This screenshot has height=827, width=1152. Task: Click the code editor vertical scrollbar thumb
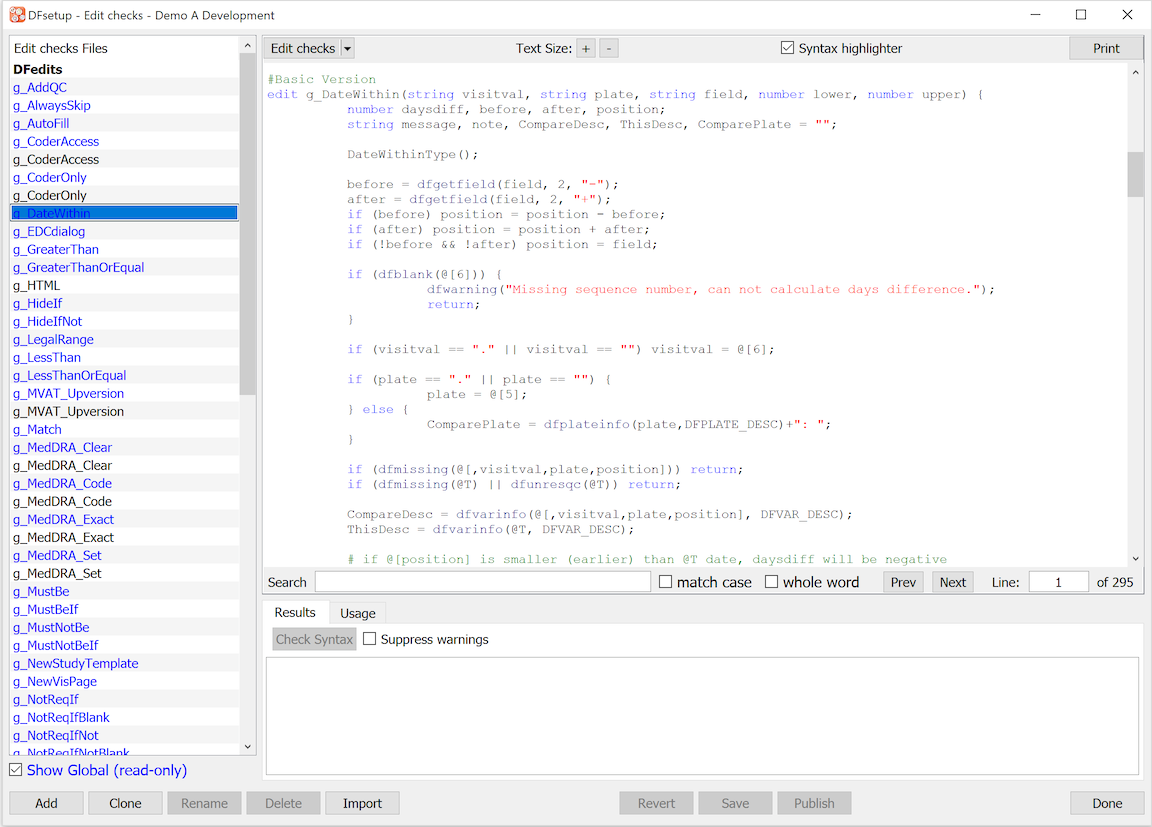pyautogui.click(x=1135, y=174)
